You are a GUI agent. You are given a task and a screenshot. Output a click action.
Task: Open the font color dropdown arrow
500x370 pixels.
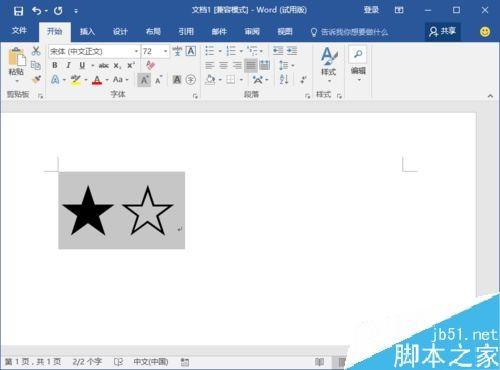tap(107, 80)
